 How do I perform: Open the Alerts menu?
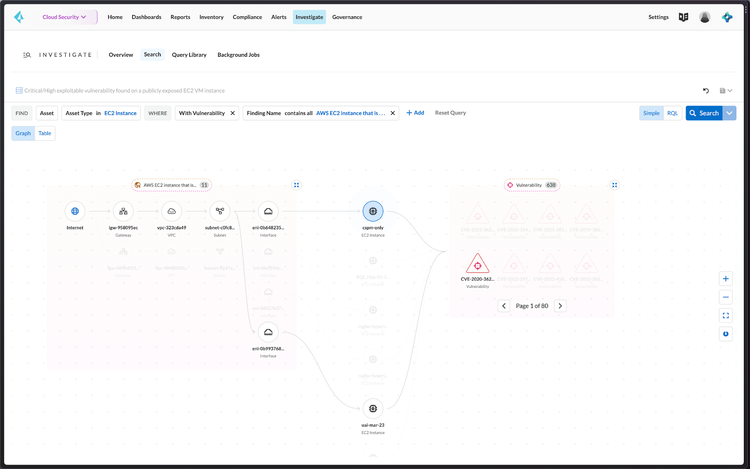279,17
